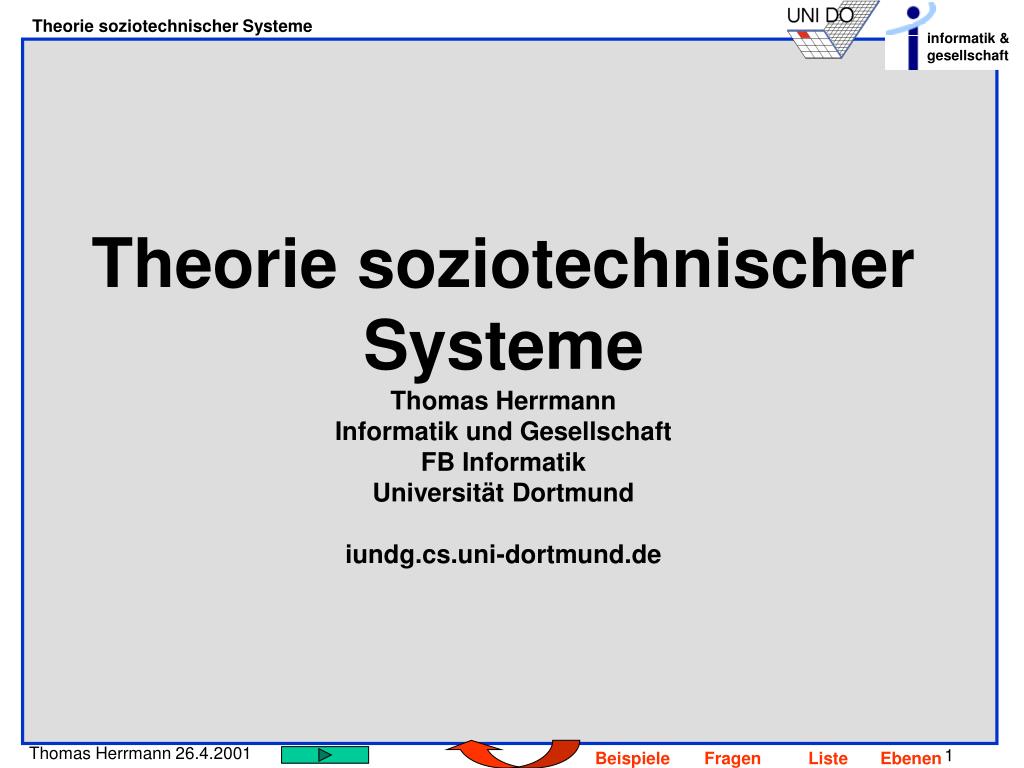The height and width of the screenshot is (768, 1024).
Task: Click the informatik & gesellschaft logo
Action: (950, 37)
